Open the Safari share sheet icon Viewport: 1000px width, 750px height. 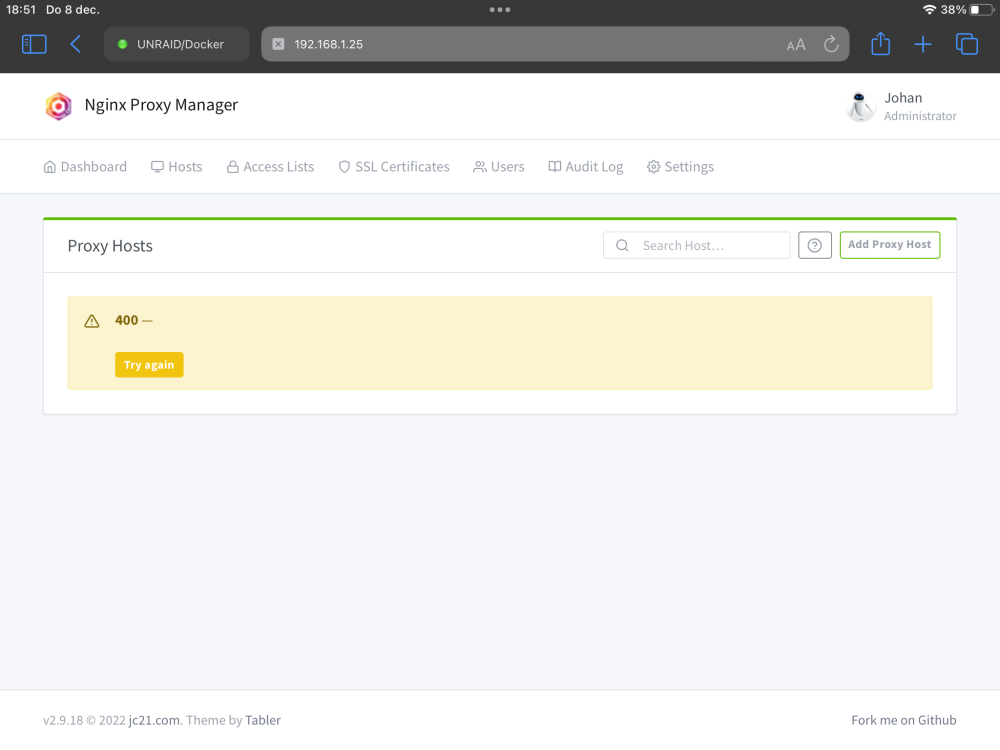coord(881,43)
